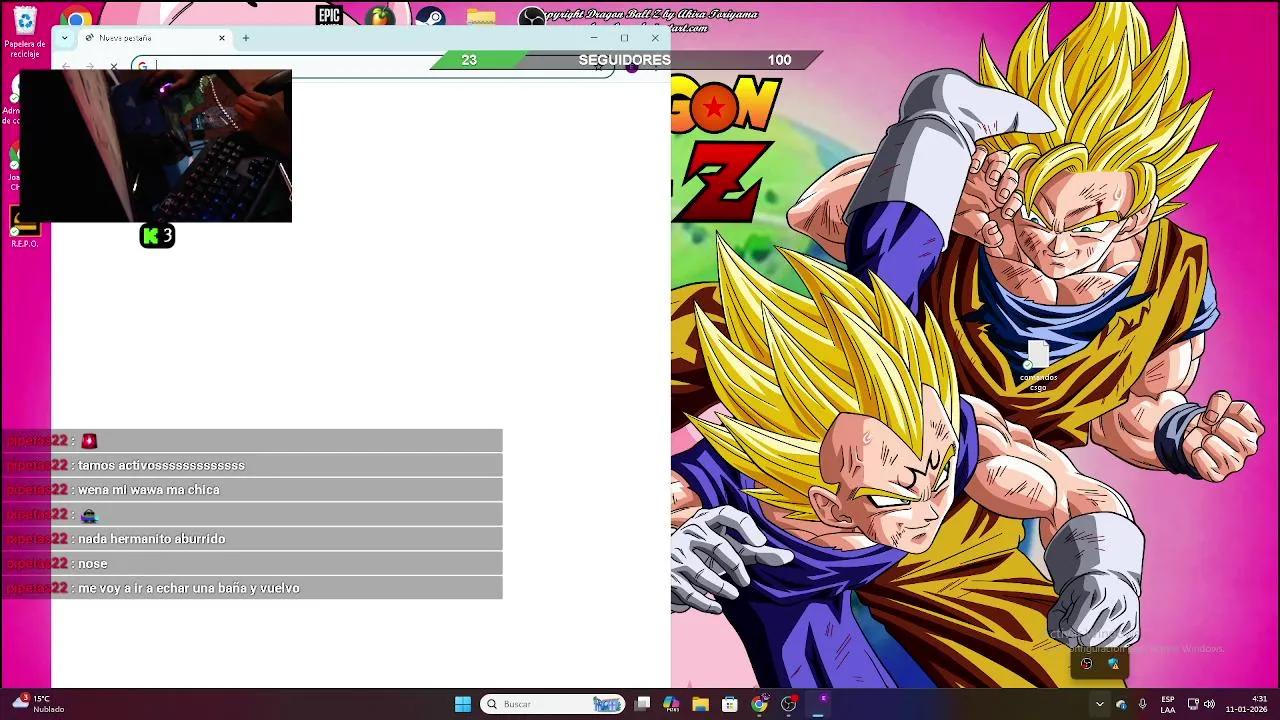This screenshot has height=720, width=1280.
Task: Open Task View from the taskbar
Action: 643,704
